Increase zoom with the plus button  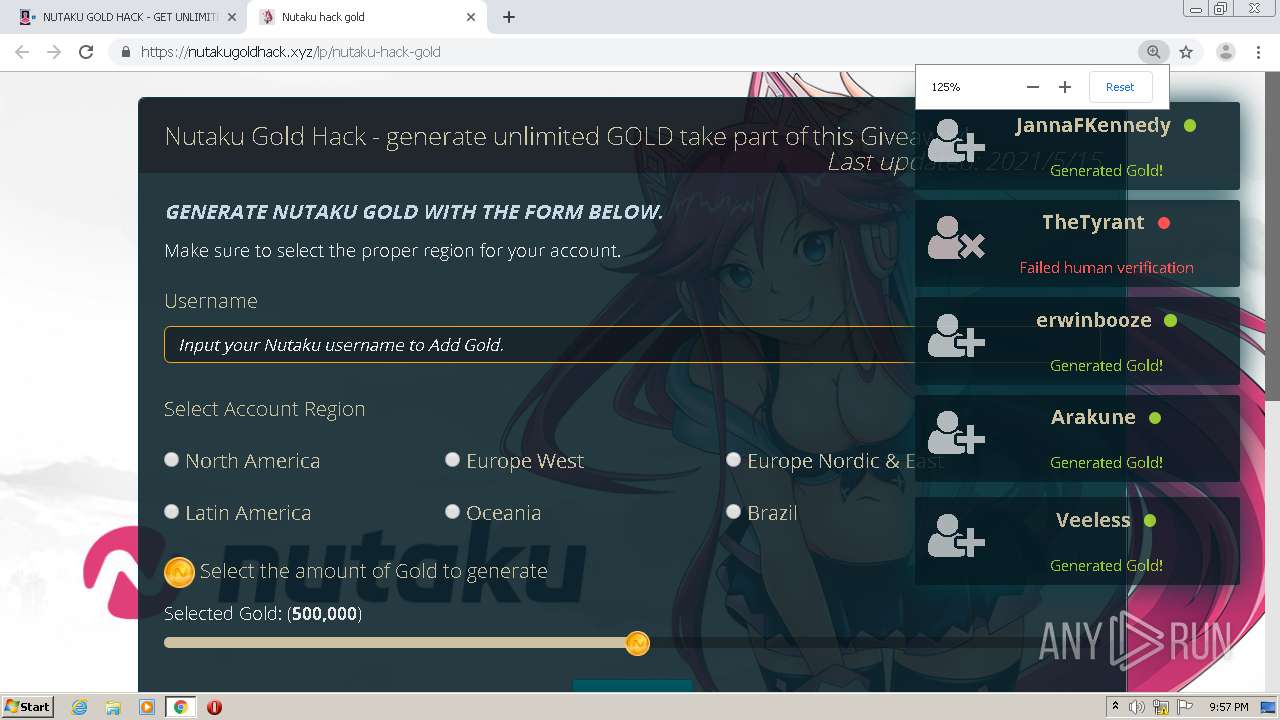point(1065,87)
